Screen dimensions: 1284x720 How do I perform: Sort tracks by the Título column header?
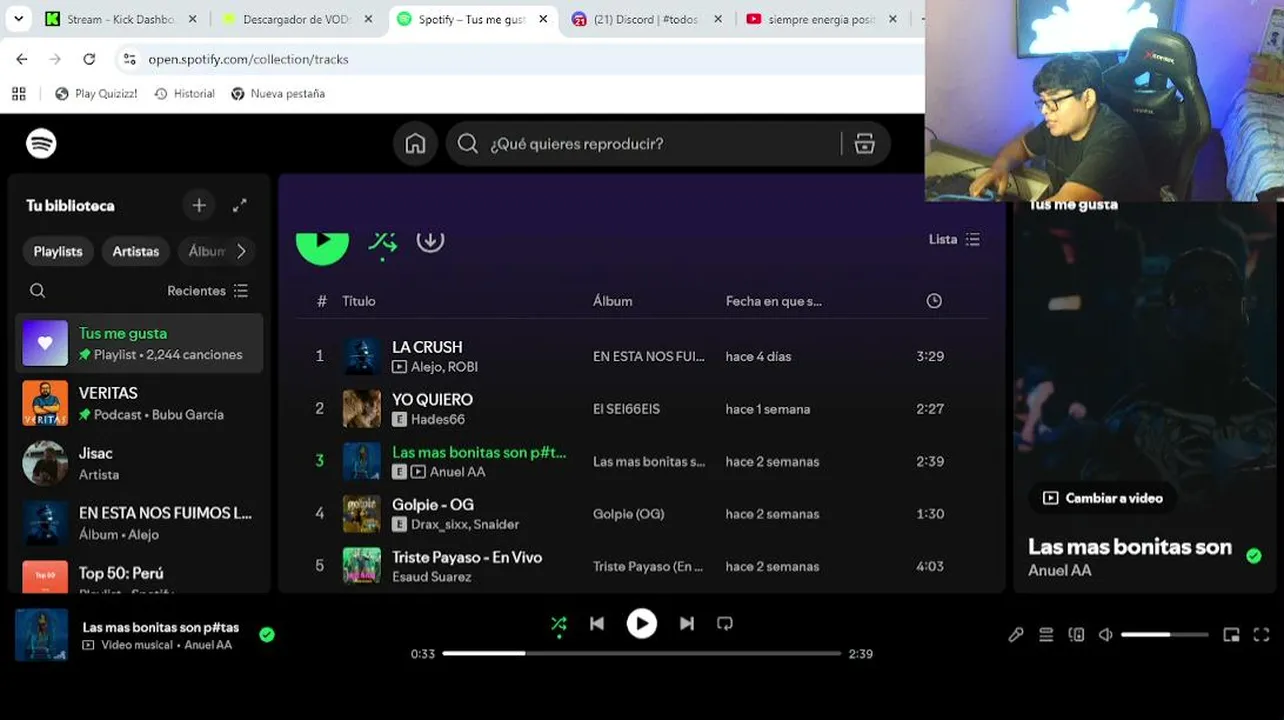tap(359, 301)
